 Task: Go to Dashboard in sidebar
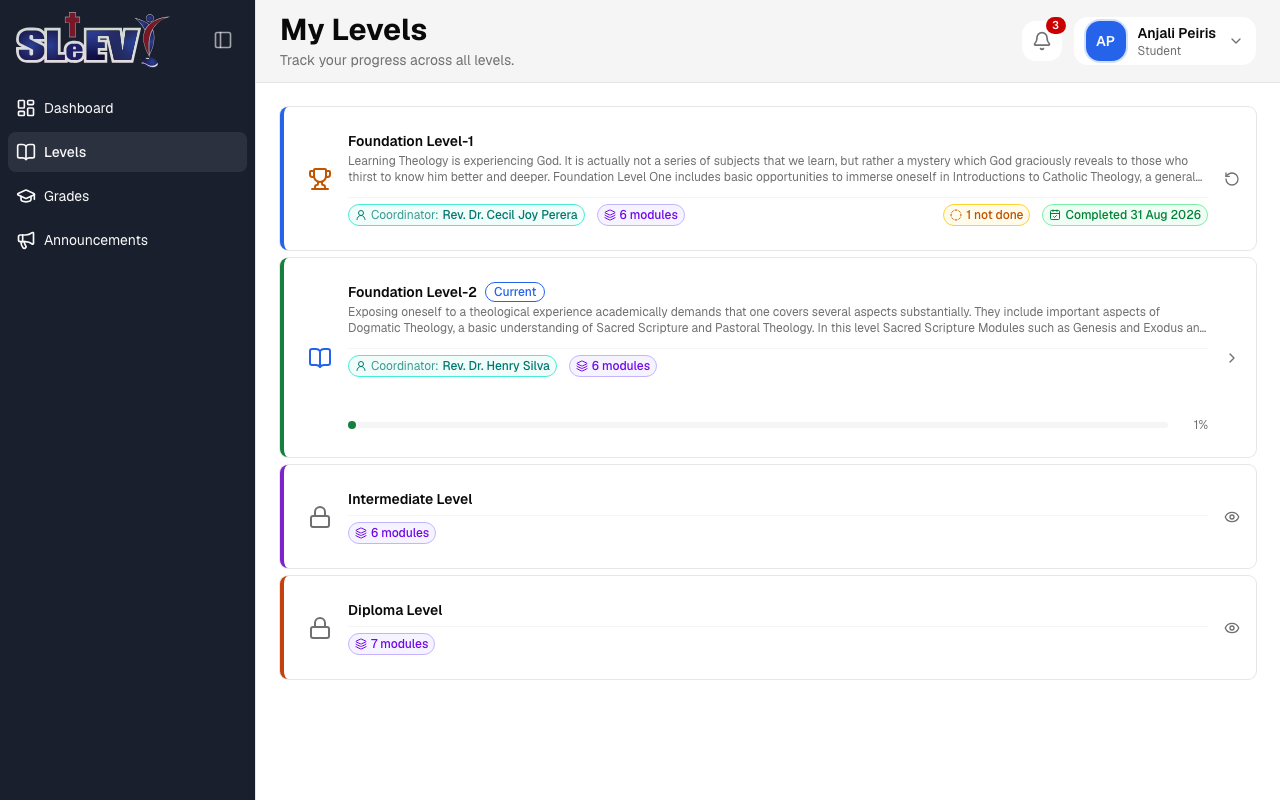(127, 108)
